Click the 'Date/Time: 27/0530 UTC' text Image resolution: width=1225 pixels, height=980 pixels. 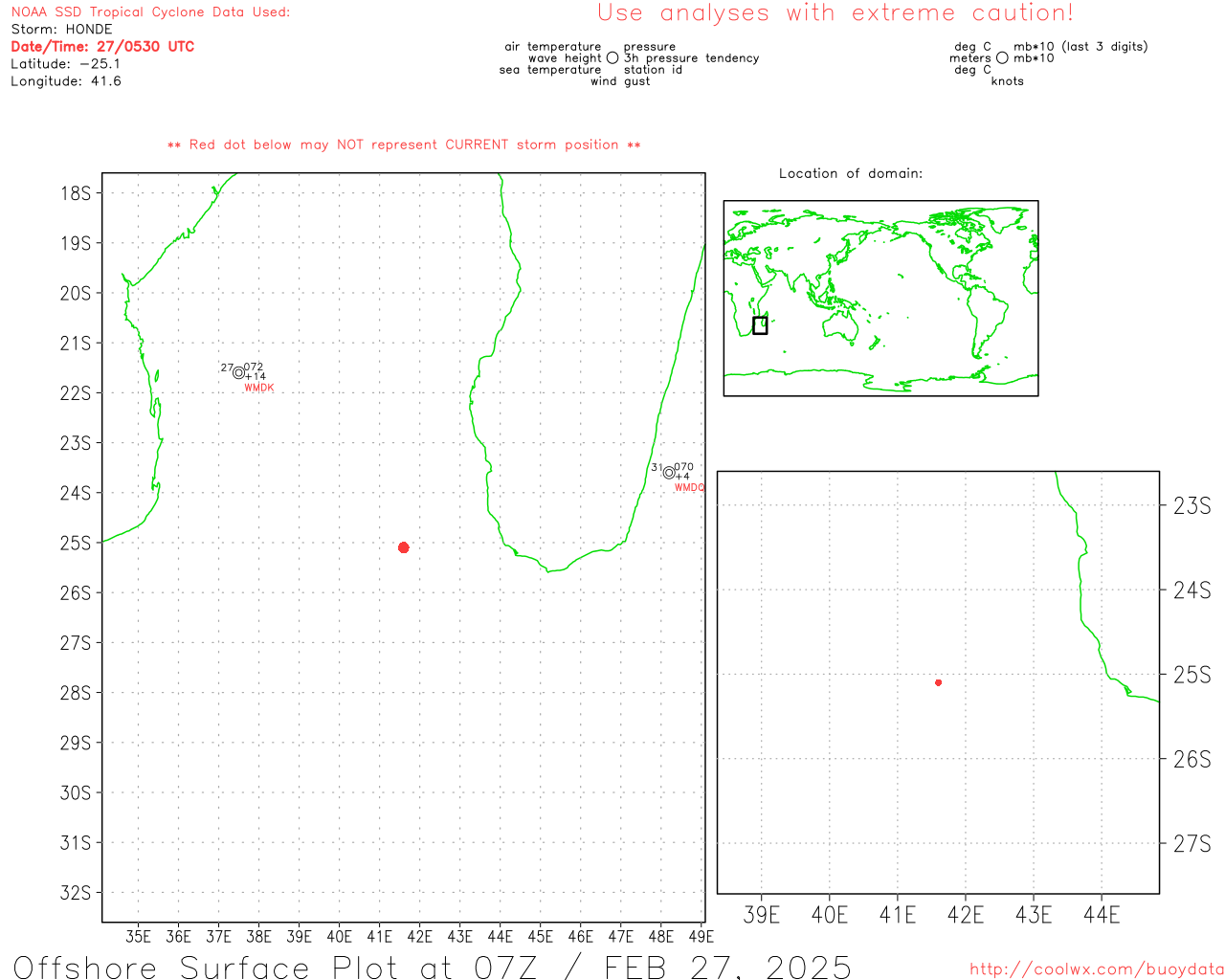pos(102,47)
